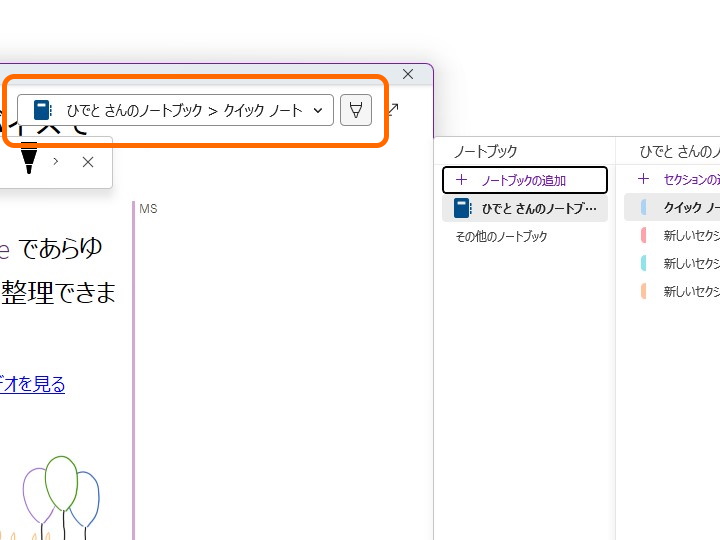Screen dimensions: 720x540
Task: Select the black pen tool in floating toolbar
Action: (x=29, y=158)
